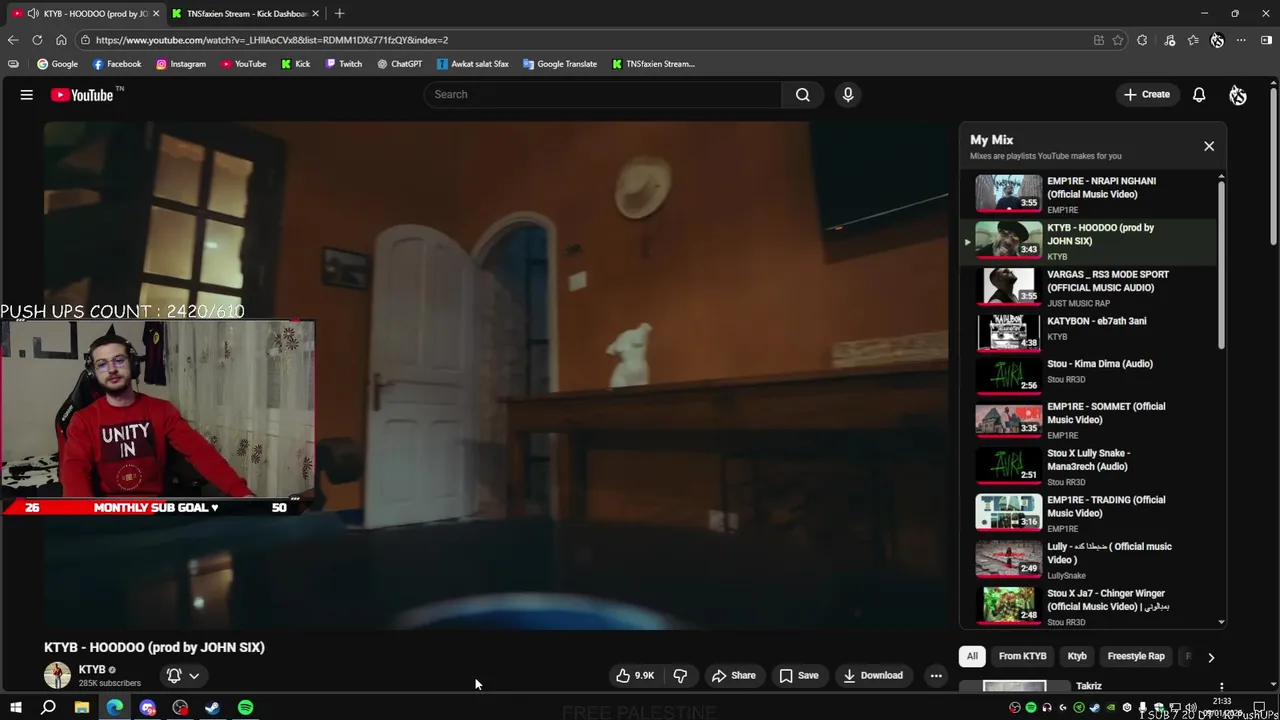The height and width of the screenshot is (720, 1280).
Task: Open Spotify from the taskbar
Action: coord(246,708)
